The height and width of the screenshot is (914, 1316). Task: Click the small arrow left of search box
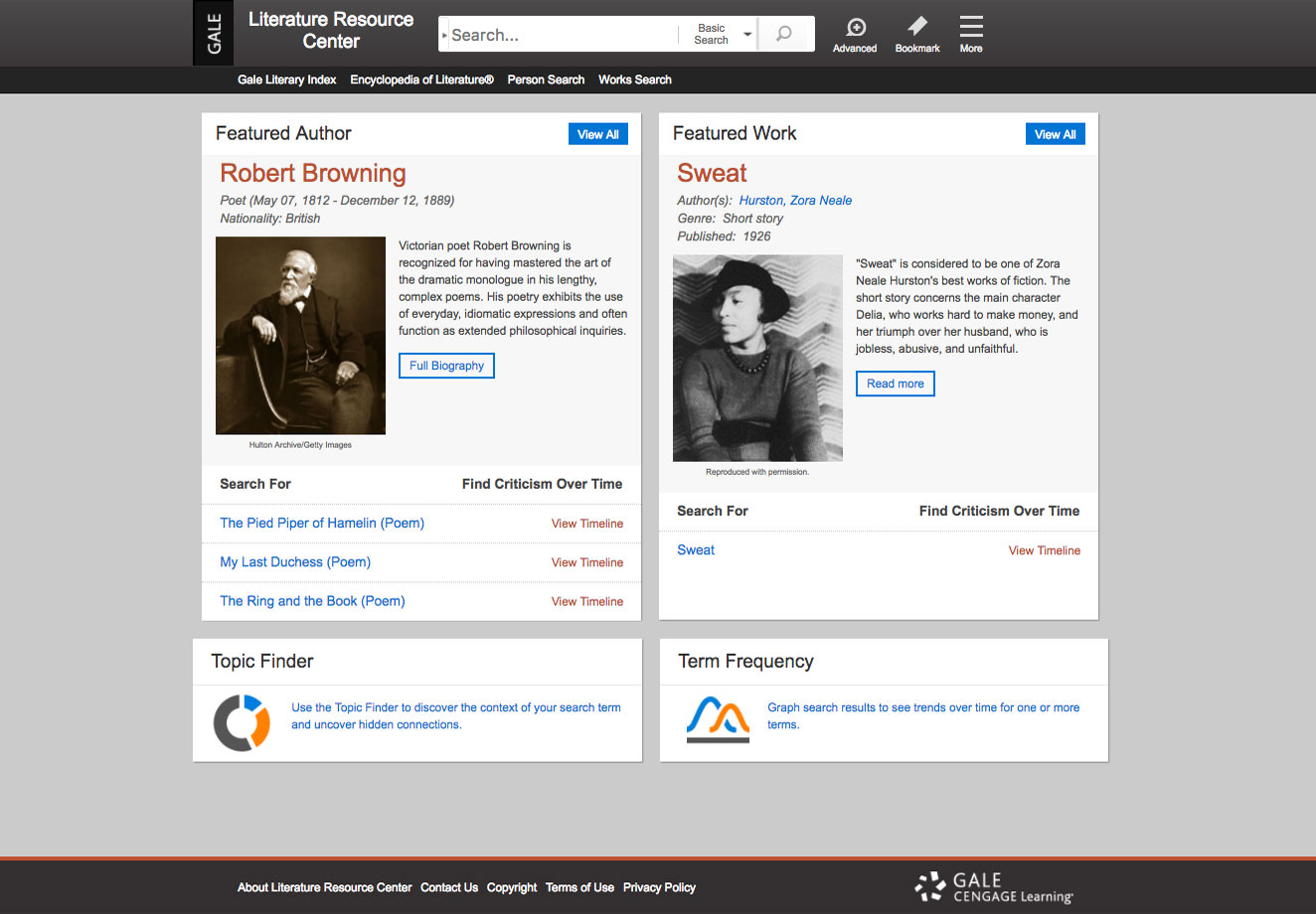click(444, 35)
